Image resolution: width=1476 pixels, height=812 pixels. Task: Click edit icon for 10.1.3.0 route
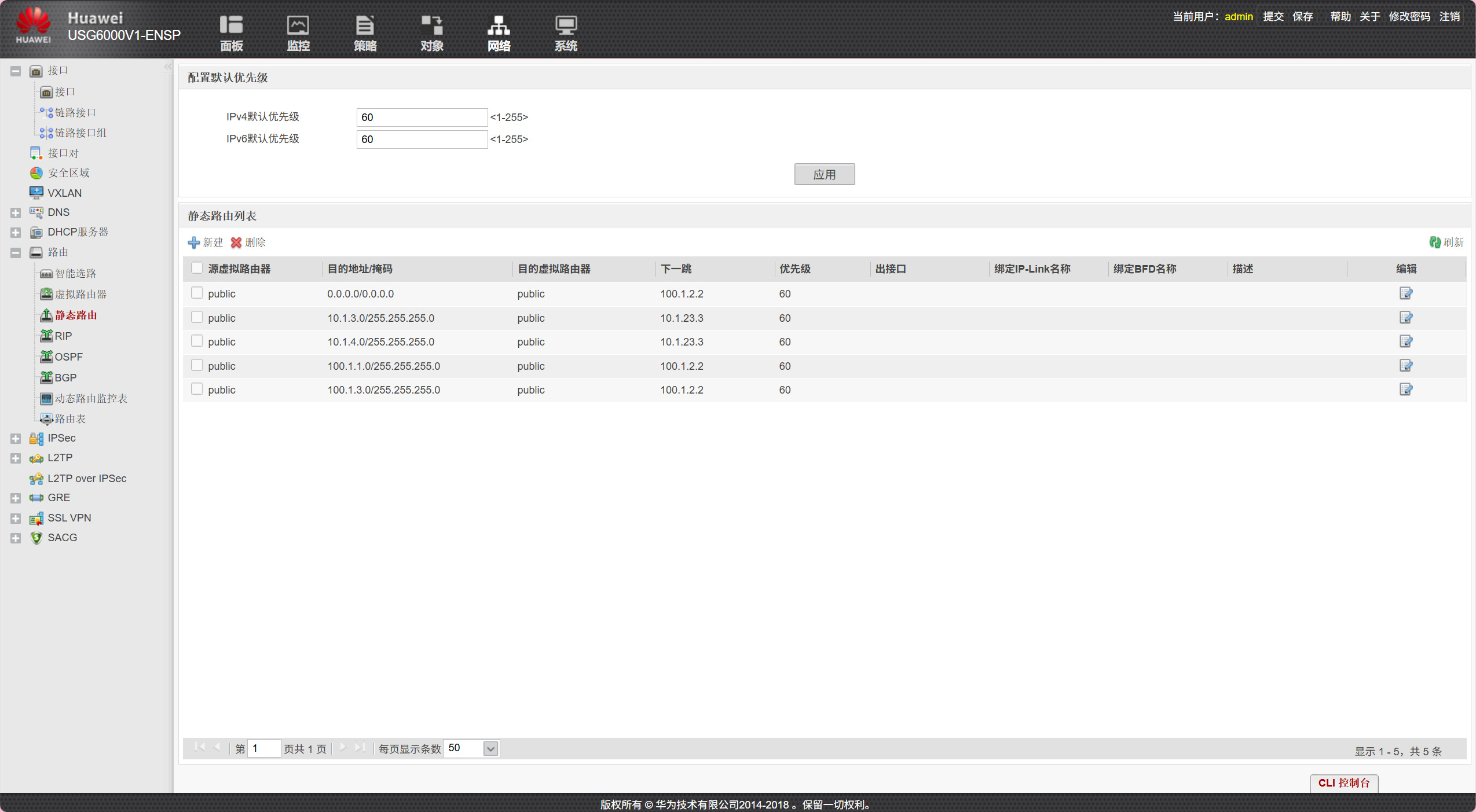tap(1405, 318)
